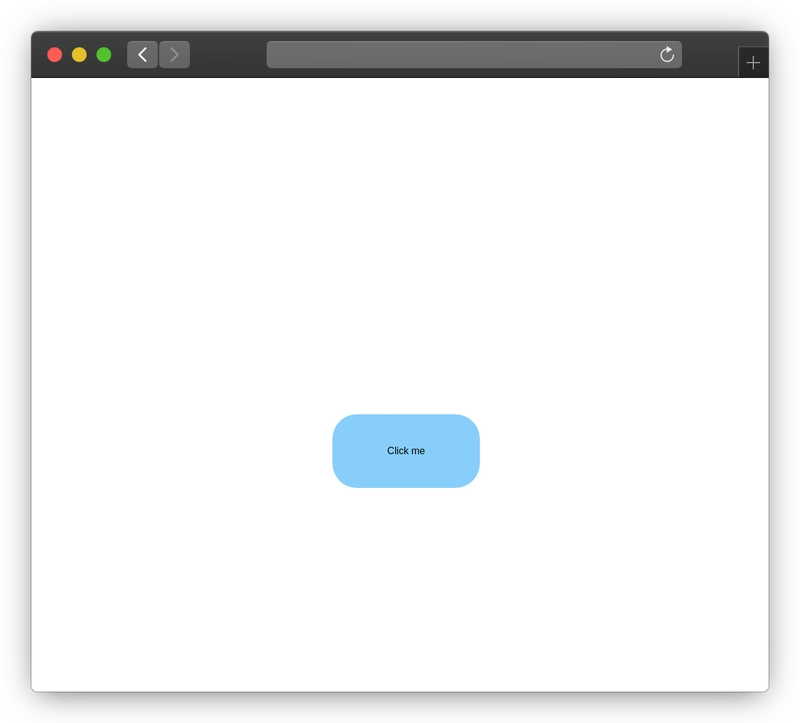
Task: Click me on the centered button
Action: tap(406, 451)
